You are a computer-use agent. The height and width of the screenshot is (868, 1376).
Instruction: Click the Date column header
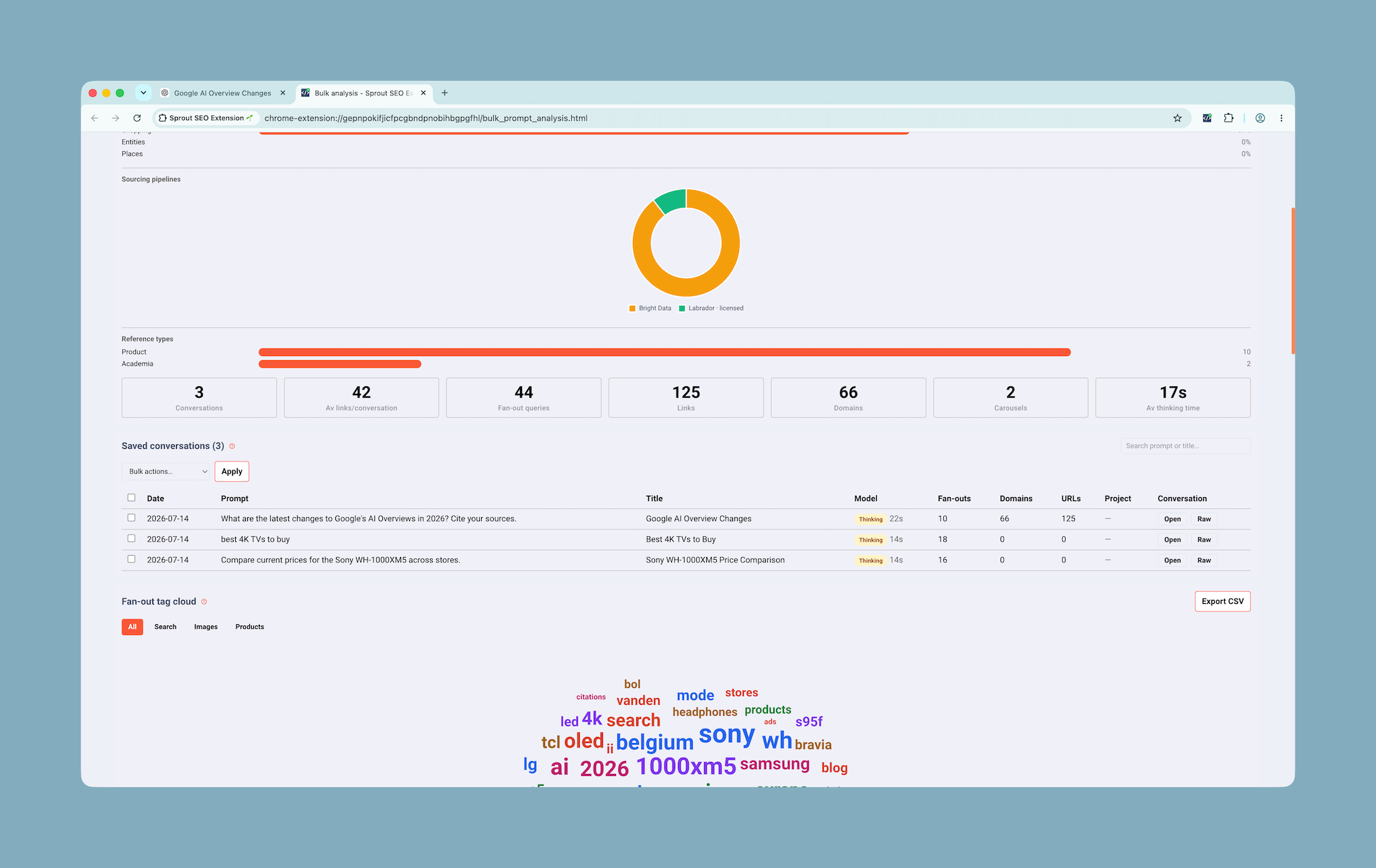155,498
